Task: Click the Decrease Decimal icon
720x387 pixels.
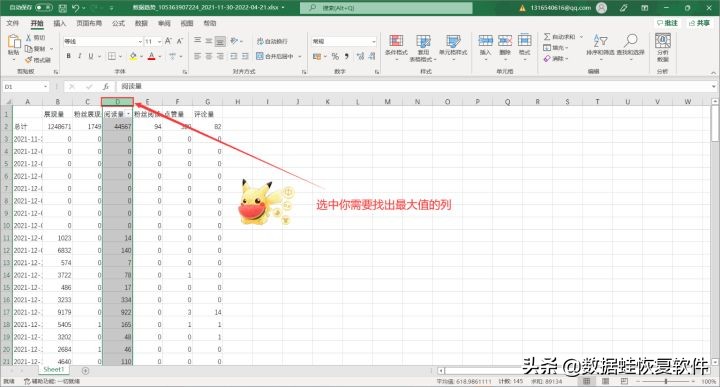Action: coord(372,56)
